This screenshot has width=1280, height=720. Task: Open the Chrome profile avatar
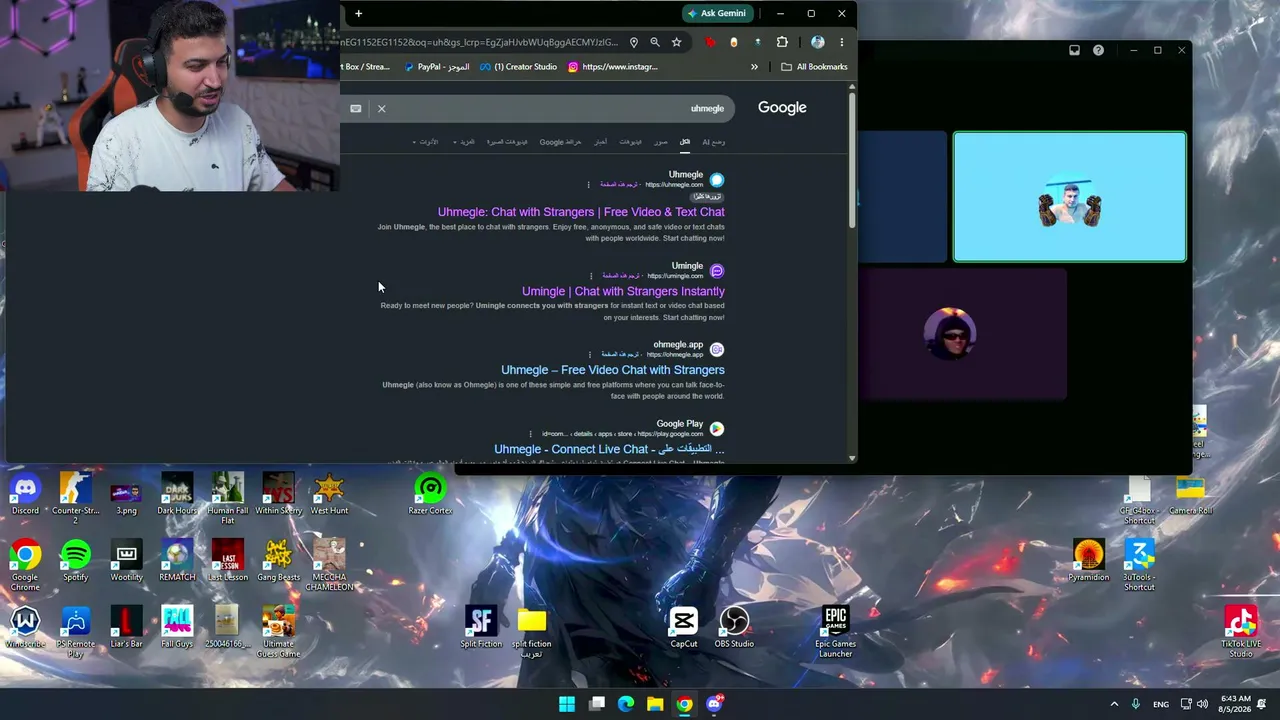pyautogui.click(x=818, y=42)
